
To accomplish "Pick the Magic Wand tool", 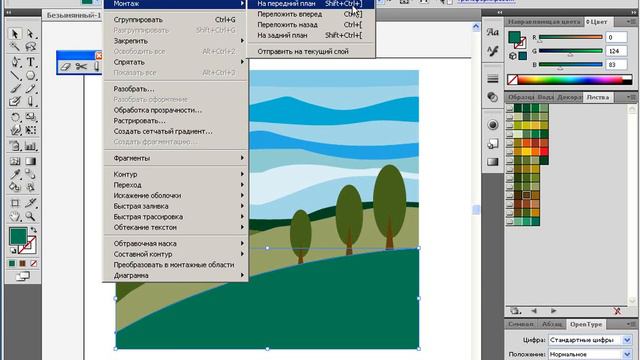I will click(x=15, y=47).
